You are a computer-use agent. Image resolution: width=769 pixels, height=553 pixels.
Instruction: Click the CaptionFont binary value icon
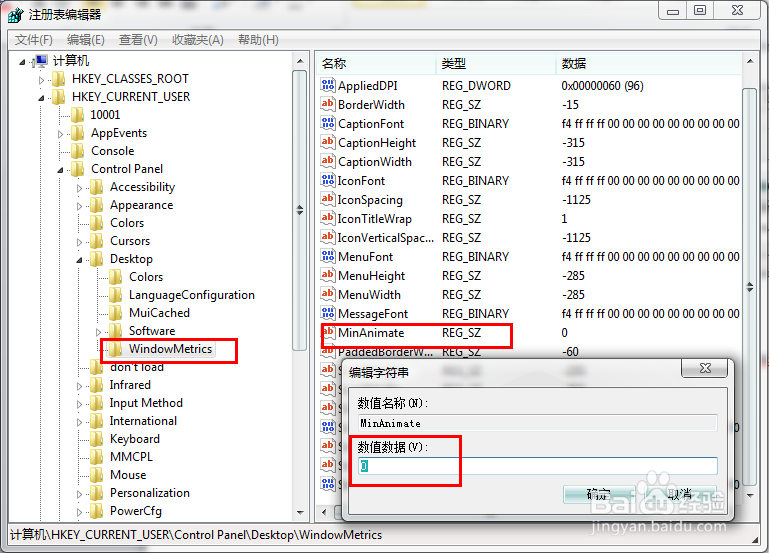328,123
